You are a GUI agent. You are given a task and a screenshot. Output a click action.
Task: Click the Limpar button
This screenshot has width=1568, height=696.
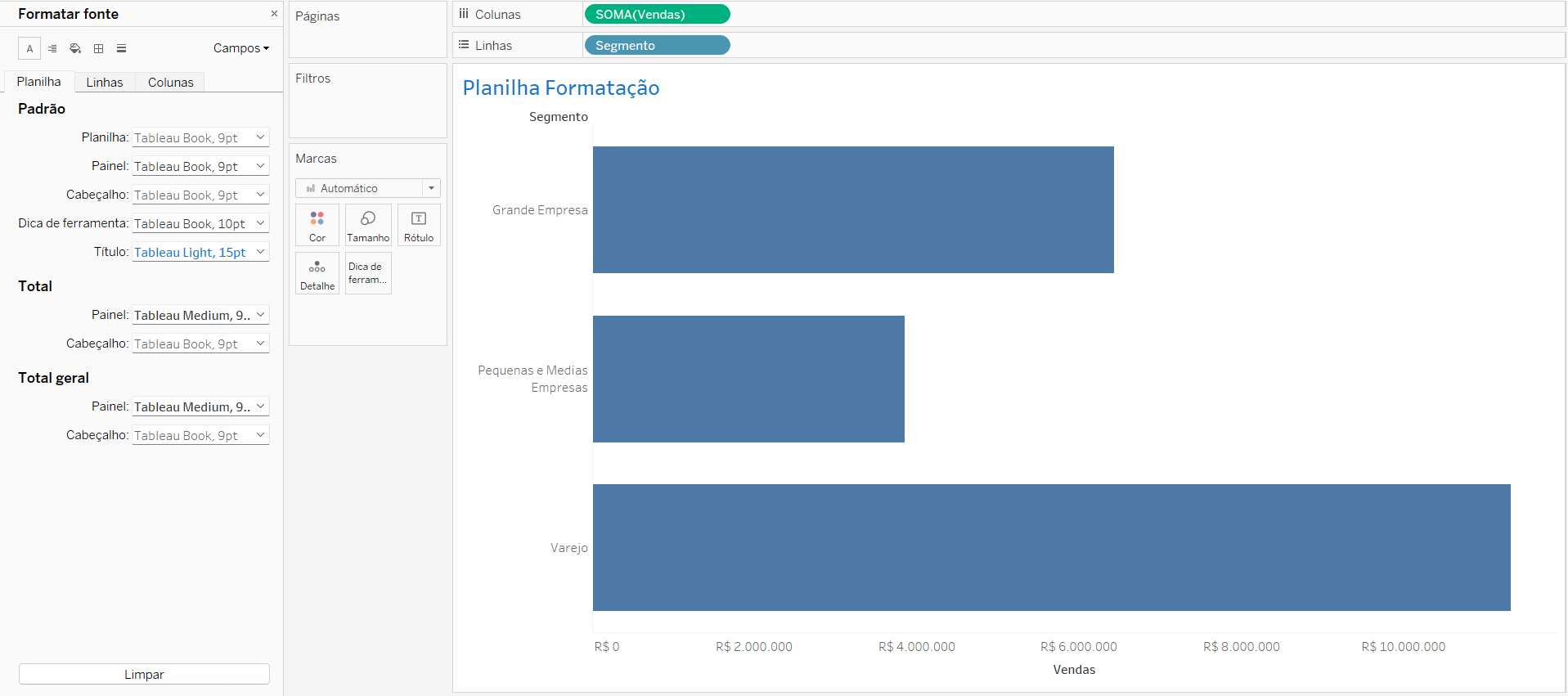coord(144,674)
